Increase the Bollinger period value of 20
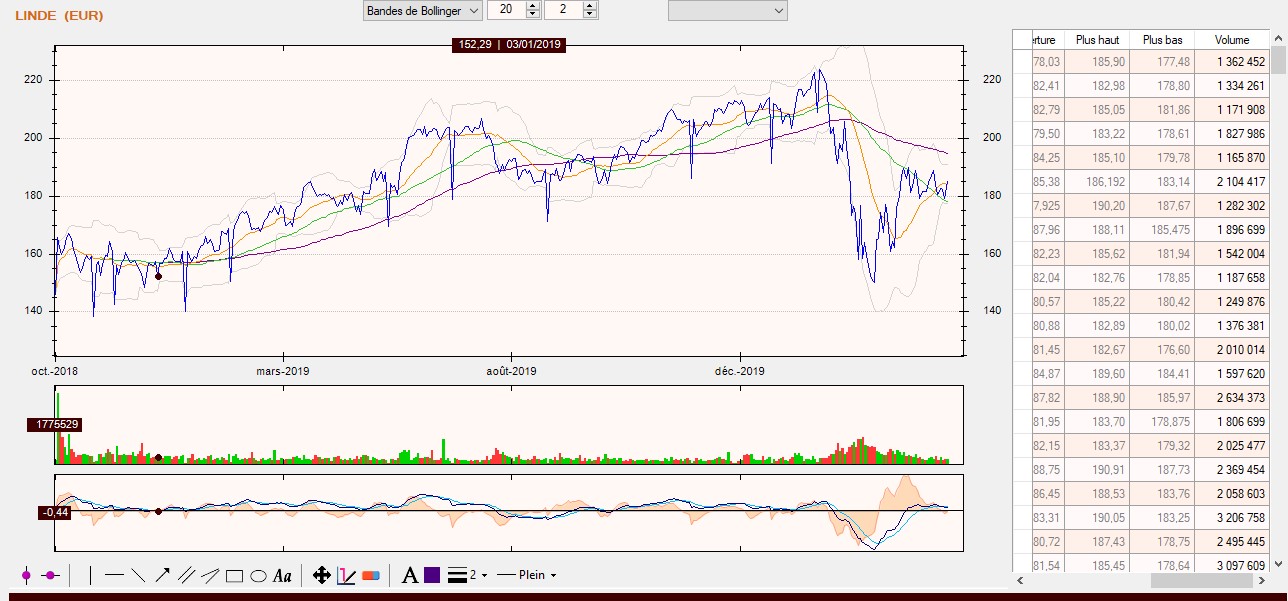The width and height of the screenshot is (1288, 601). point(532,6)
